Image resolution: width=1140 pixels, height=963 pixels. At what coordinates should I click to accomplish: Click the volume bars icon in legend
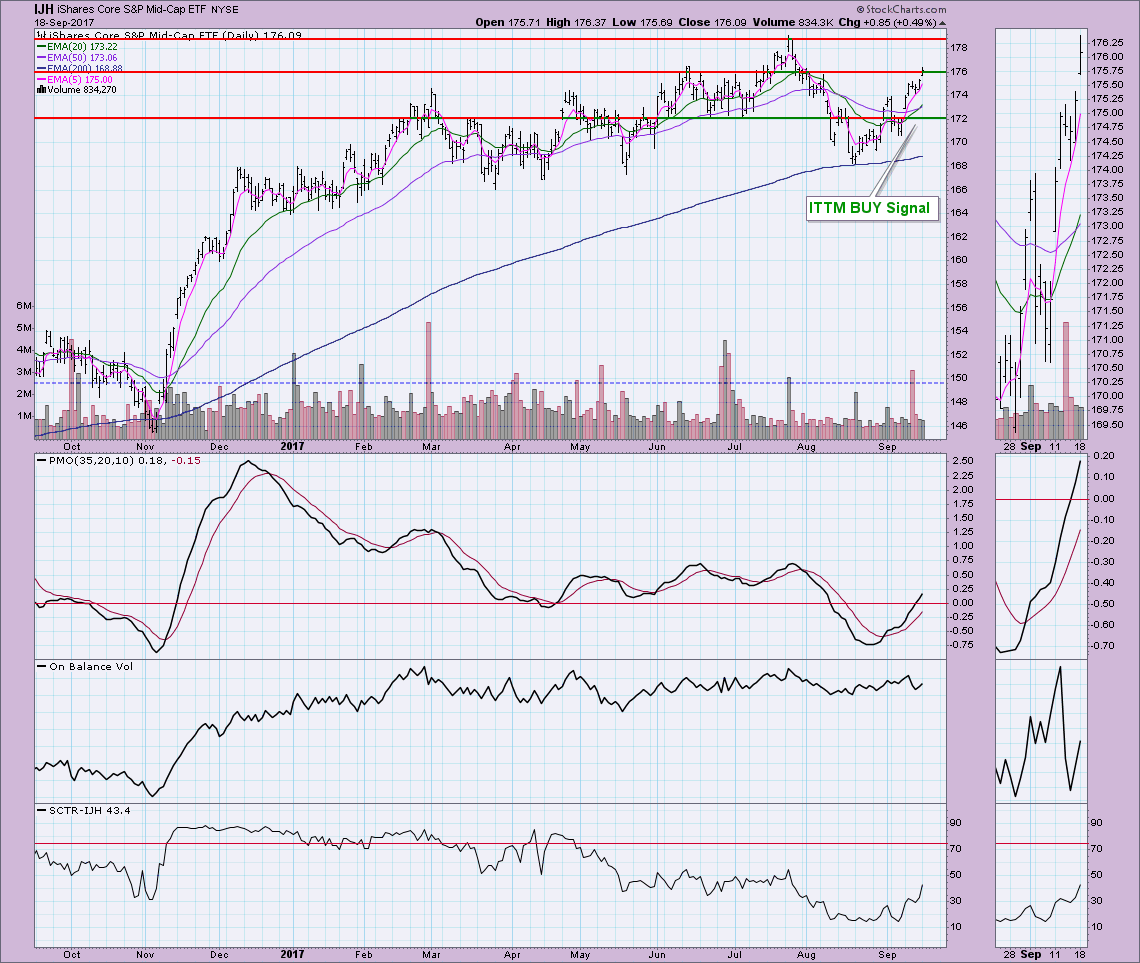point(40,89)
